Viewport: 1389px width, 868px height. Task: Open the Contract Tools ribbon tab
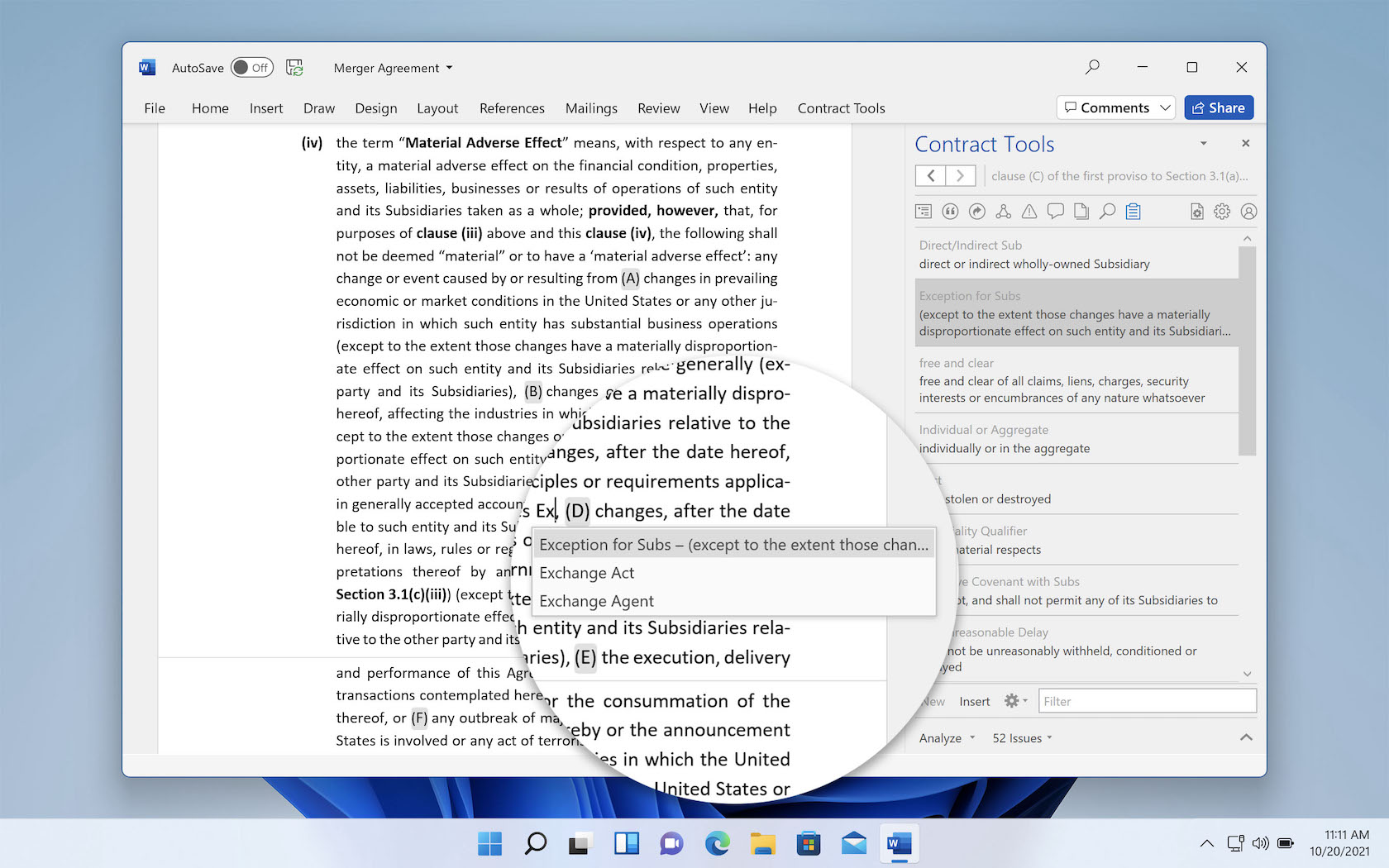pyautogui.click(x=841, y=108)
